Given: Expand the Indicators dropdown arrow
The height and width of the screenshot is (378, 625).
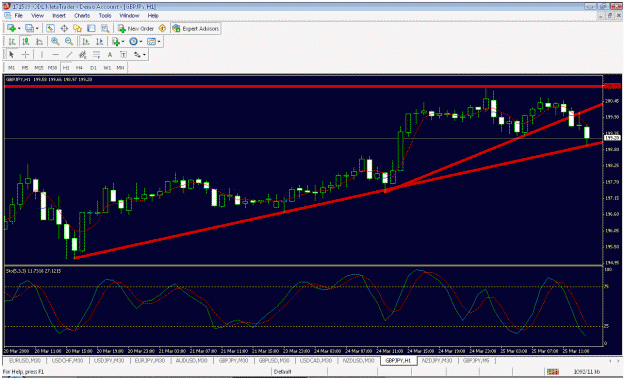Looking at the screenshot, I should click(x=123, y=41).
